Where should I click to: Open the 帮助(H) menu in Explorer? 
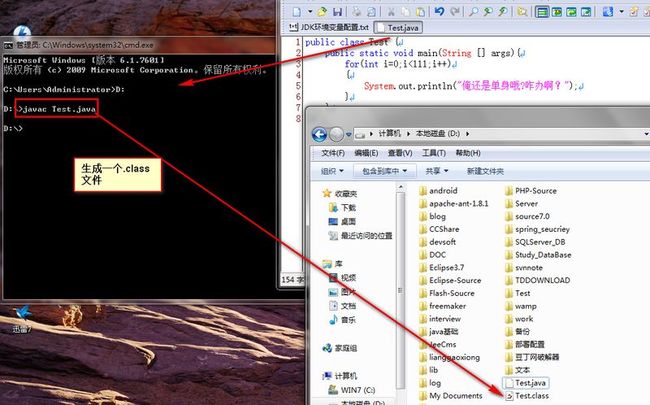point(468,153)
